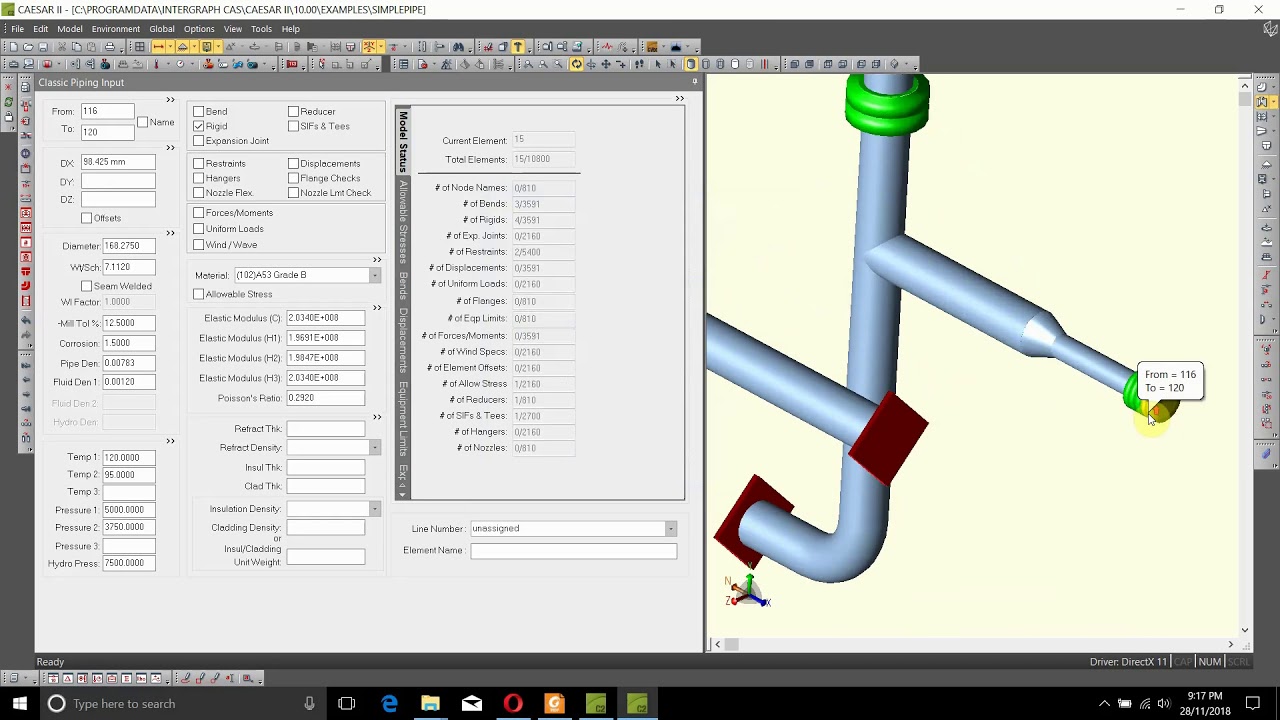This screenshot has height=720, width=1280.
Task: Click the Temp 1 value field
Action: pyautogui.click(x=129, y=457)
